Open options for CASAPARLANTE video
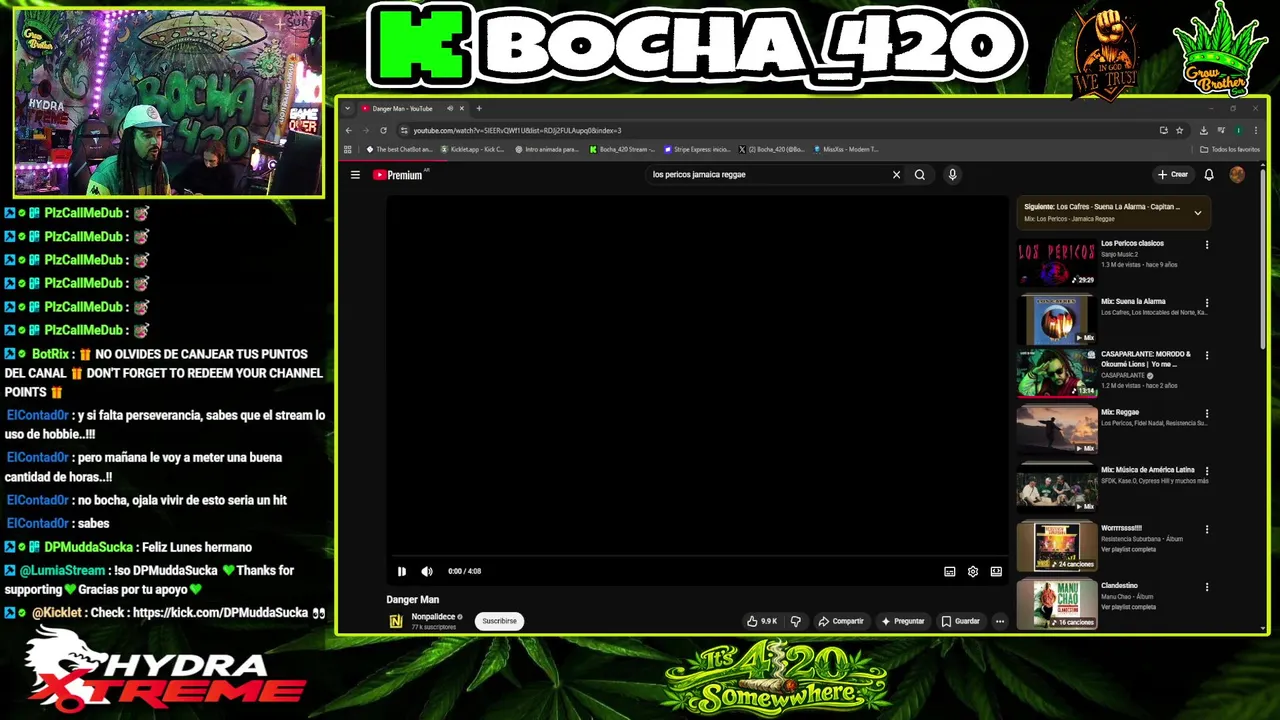Viewport: 1280px width, 720px height. coord(1207,355)
